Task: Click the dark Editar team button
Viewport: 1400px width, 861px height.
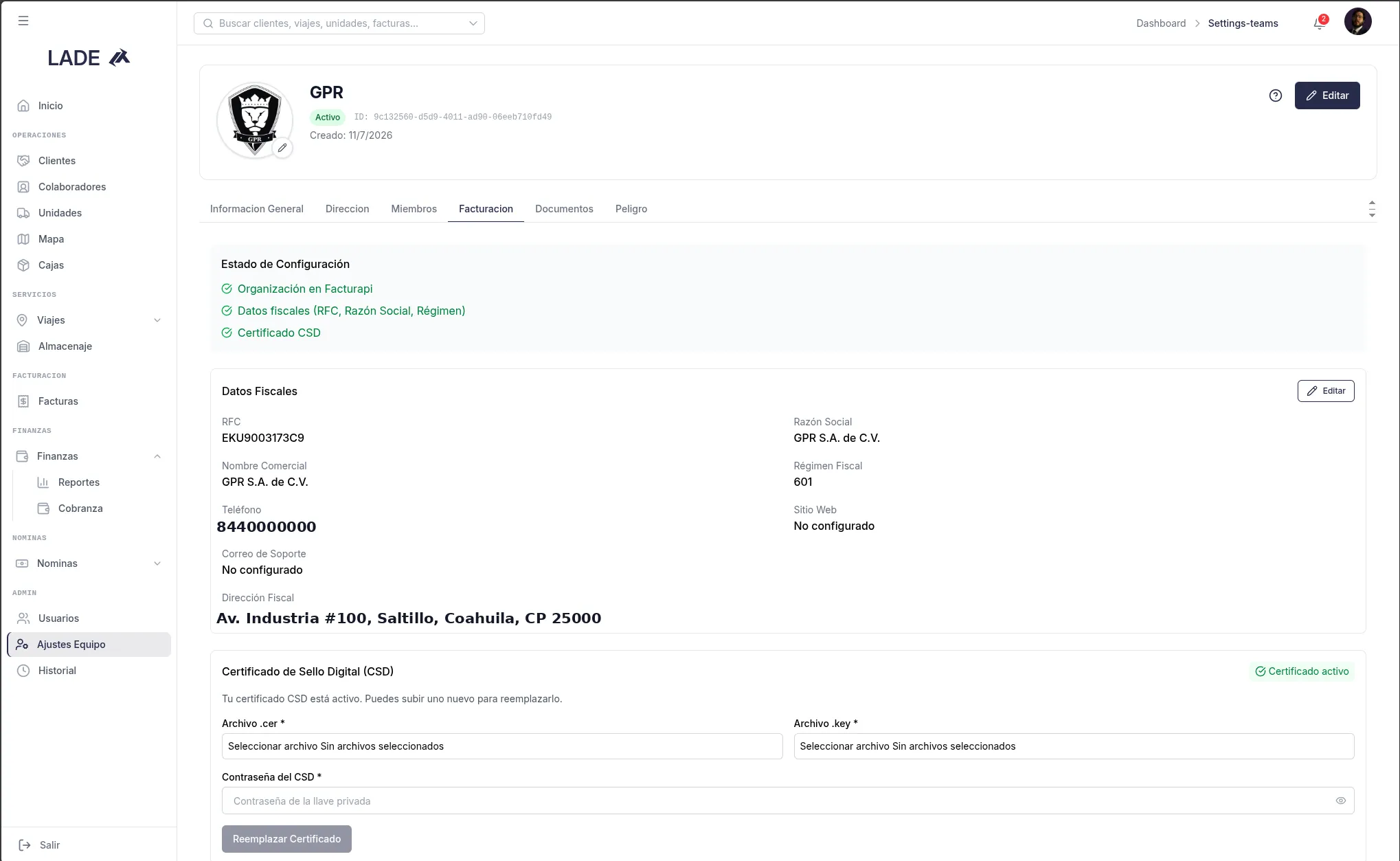Action: tap(1327, 96)
